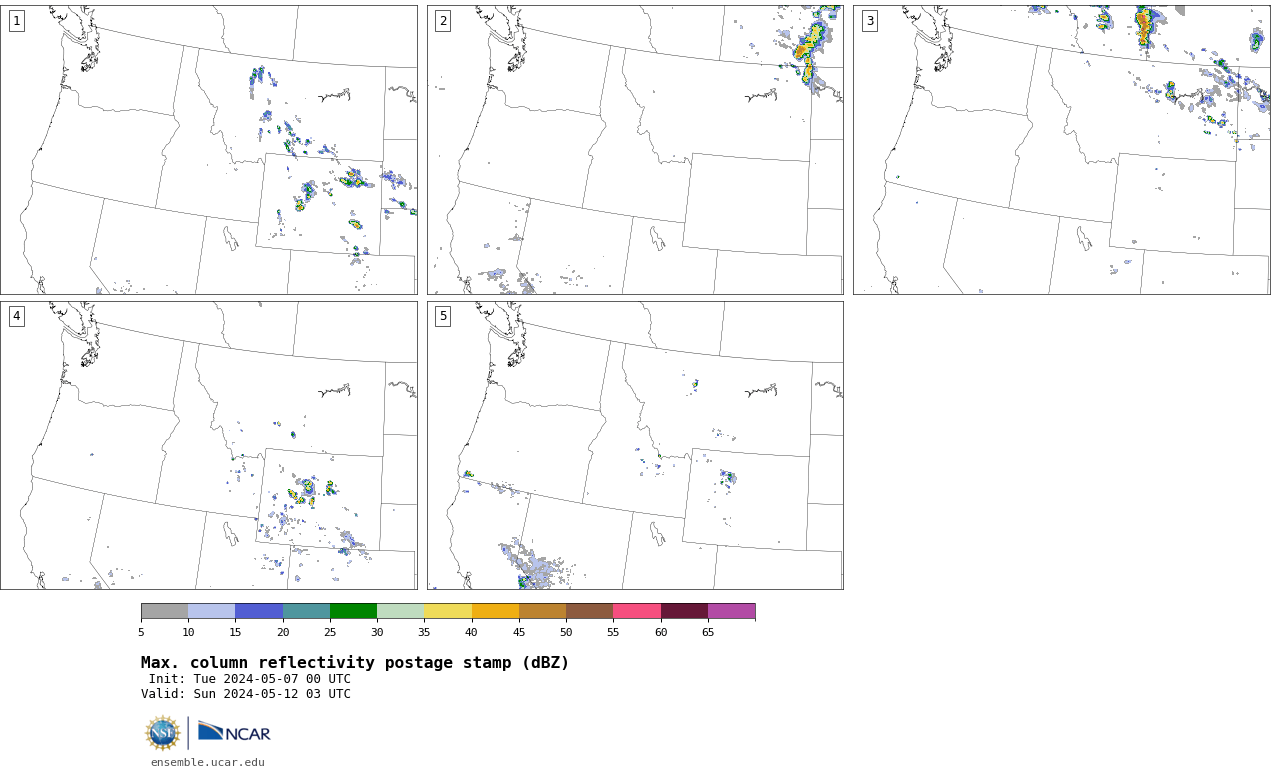Click the Max. column reflectivity title text

point(355,663)
